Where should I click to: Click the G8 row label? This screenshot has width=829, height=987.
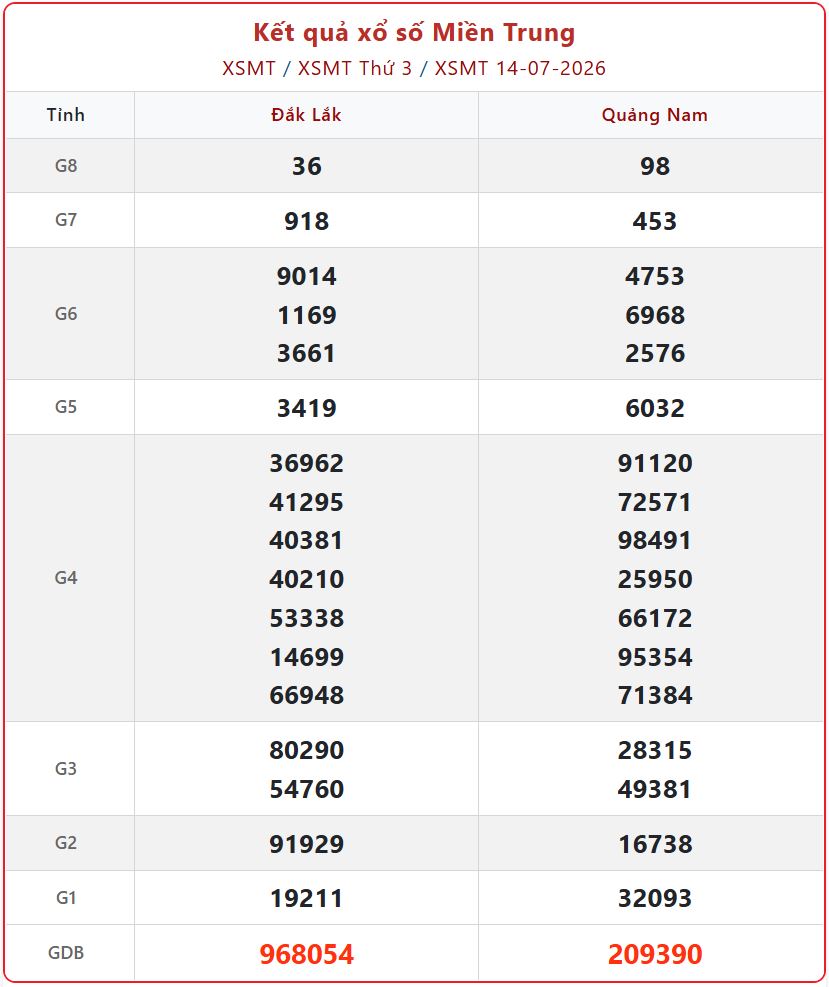66,166
